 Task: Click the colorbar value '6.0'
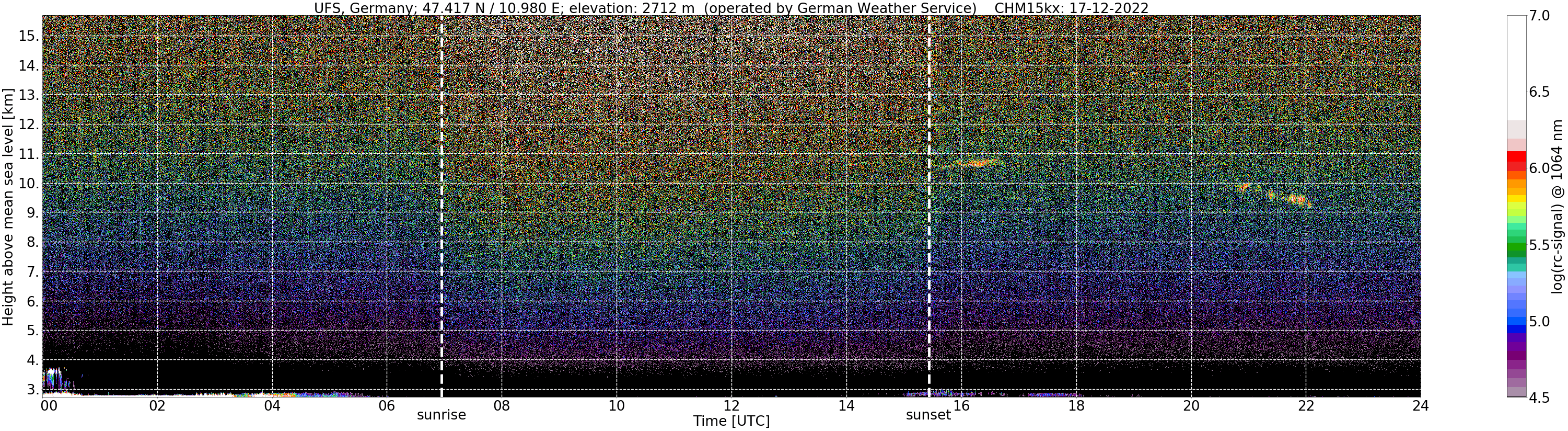(x=1538, y=168)
